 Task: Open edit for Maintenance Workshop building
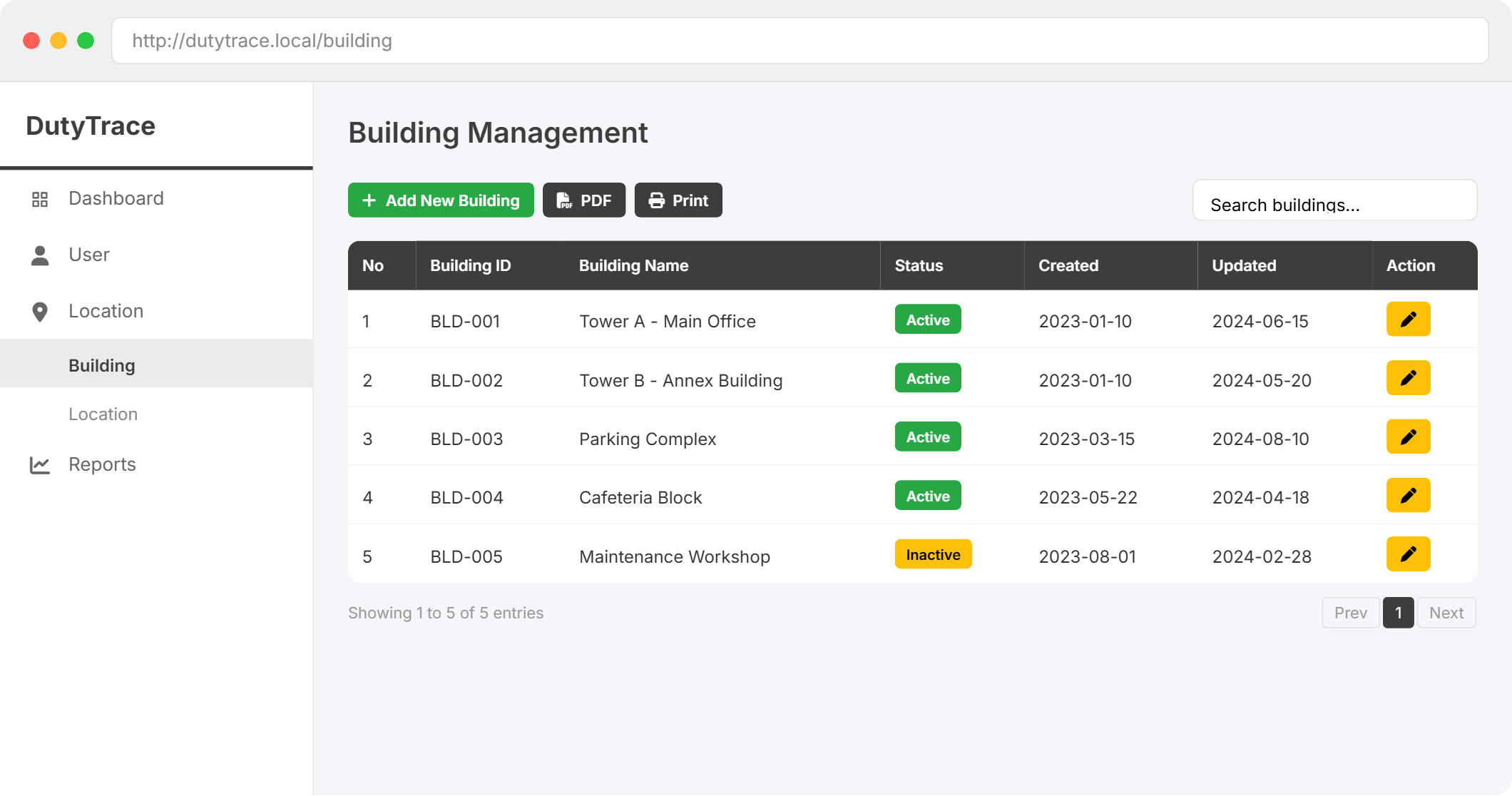(1408, 554)
